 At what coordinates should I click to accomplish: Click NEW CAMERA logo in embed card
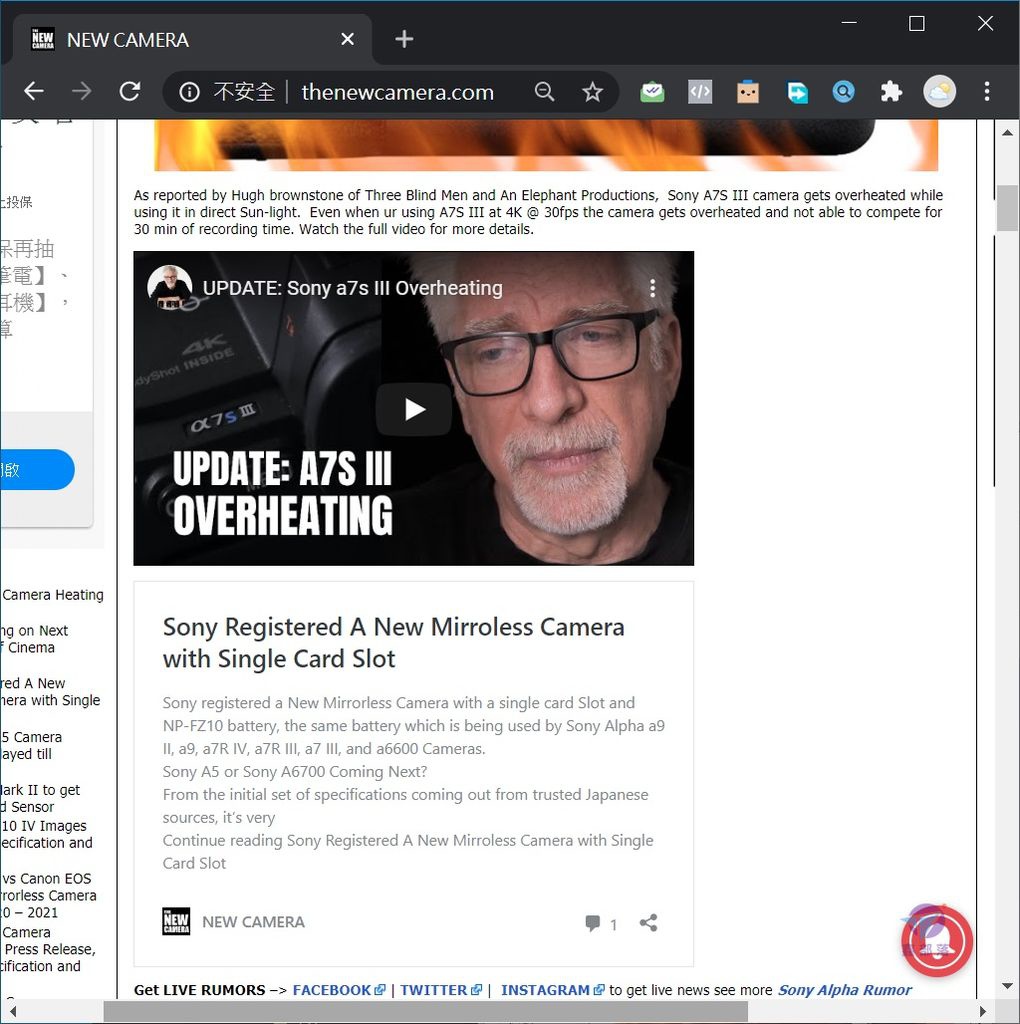pos(176,921)
